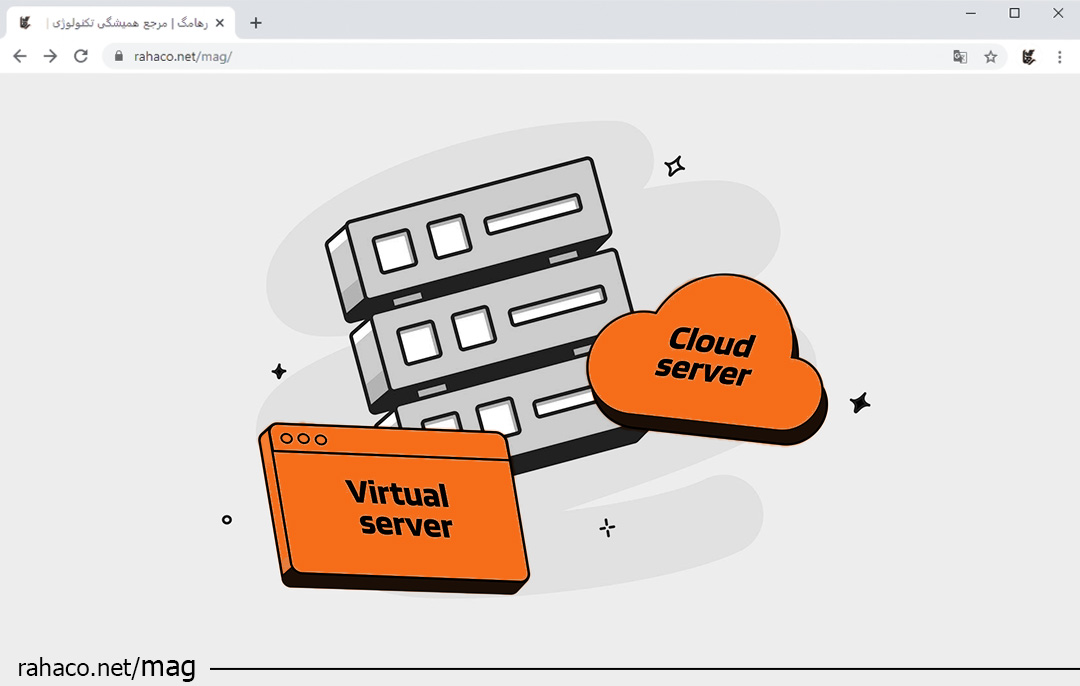This screenshot has height=686, width=1080.
Task: Click the orange Cloud server cloud
Action: pyautogui.click(x=705, y=360)
